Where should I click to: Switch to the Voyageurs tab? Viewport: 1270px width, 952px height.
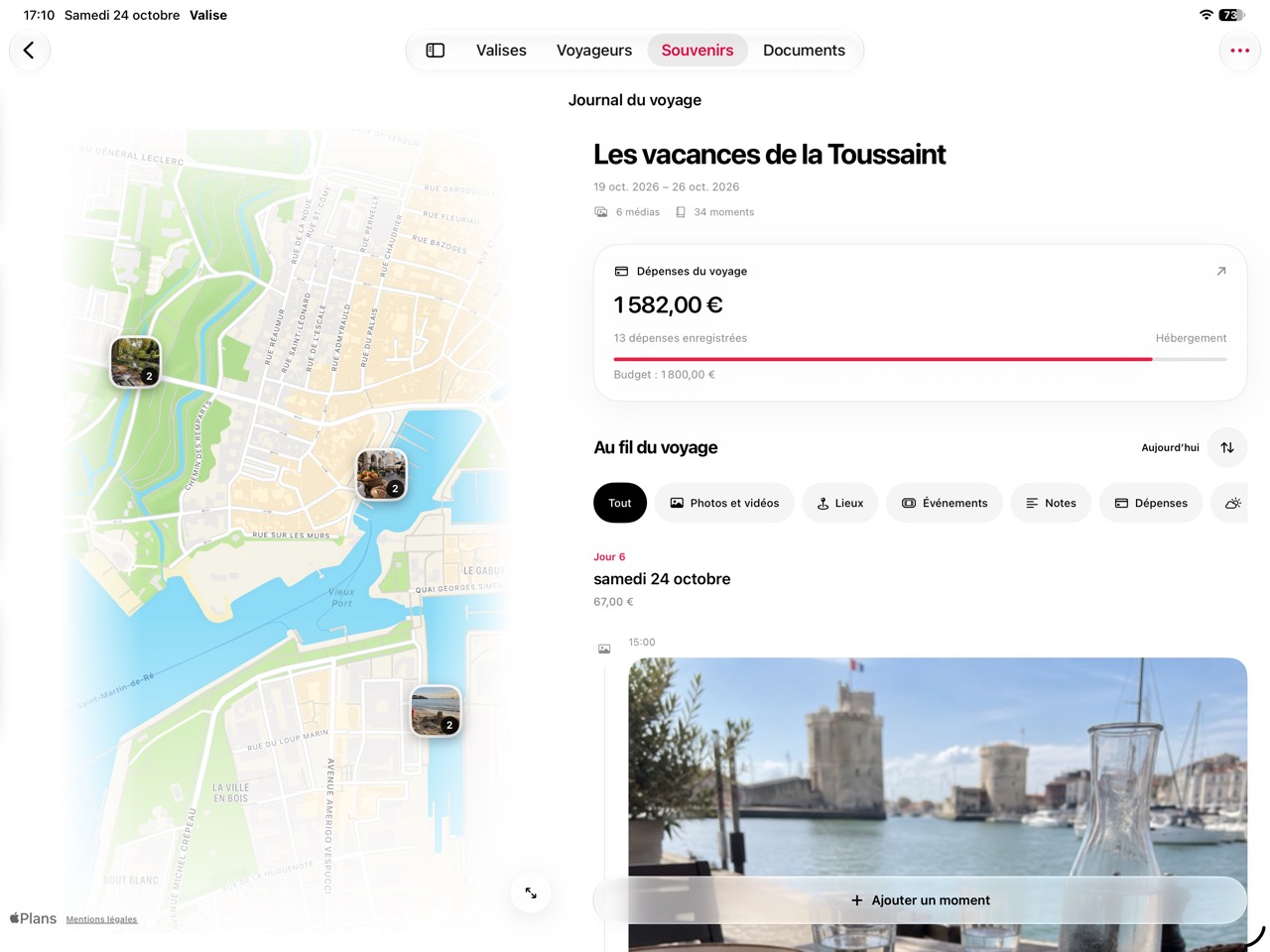[594, 51]
